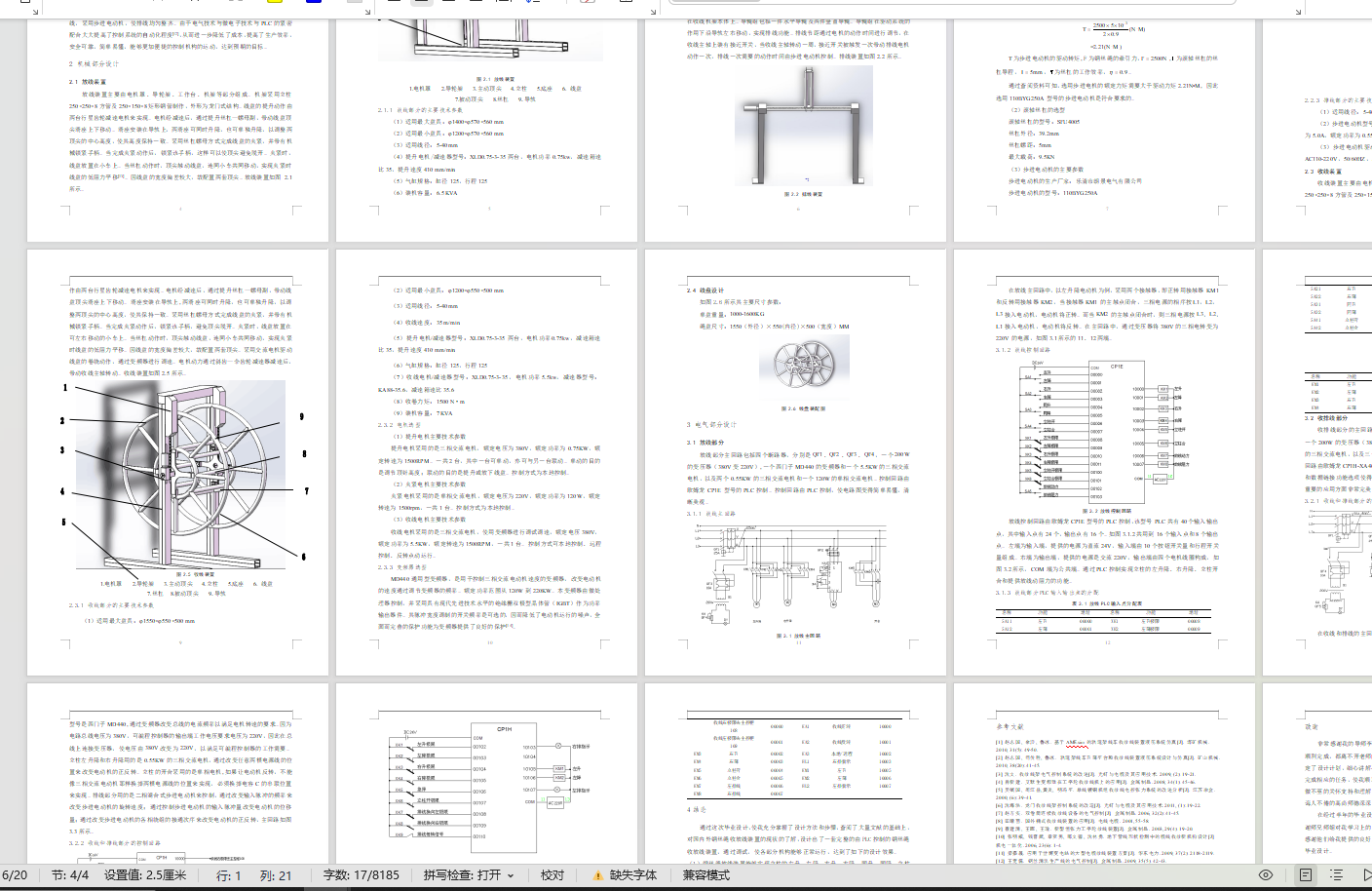Image resolution: width=1372 pixels, height=891 pixels.
Task: Open the 拼写检查 dropdown arrow
Action: (511, 875)
